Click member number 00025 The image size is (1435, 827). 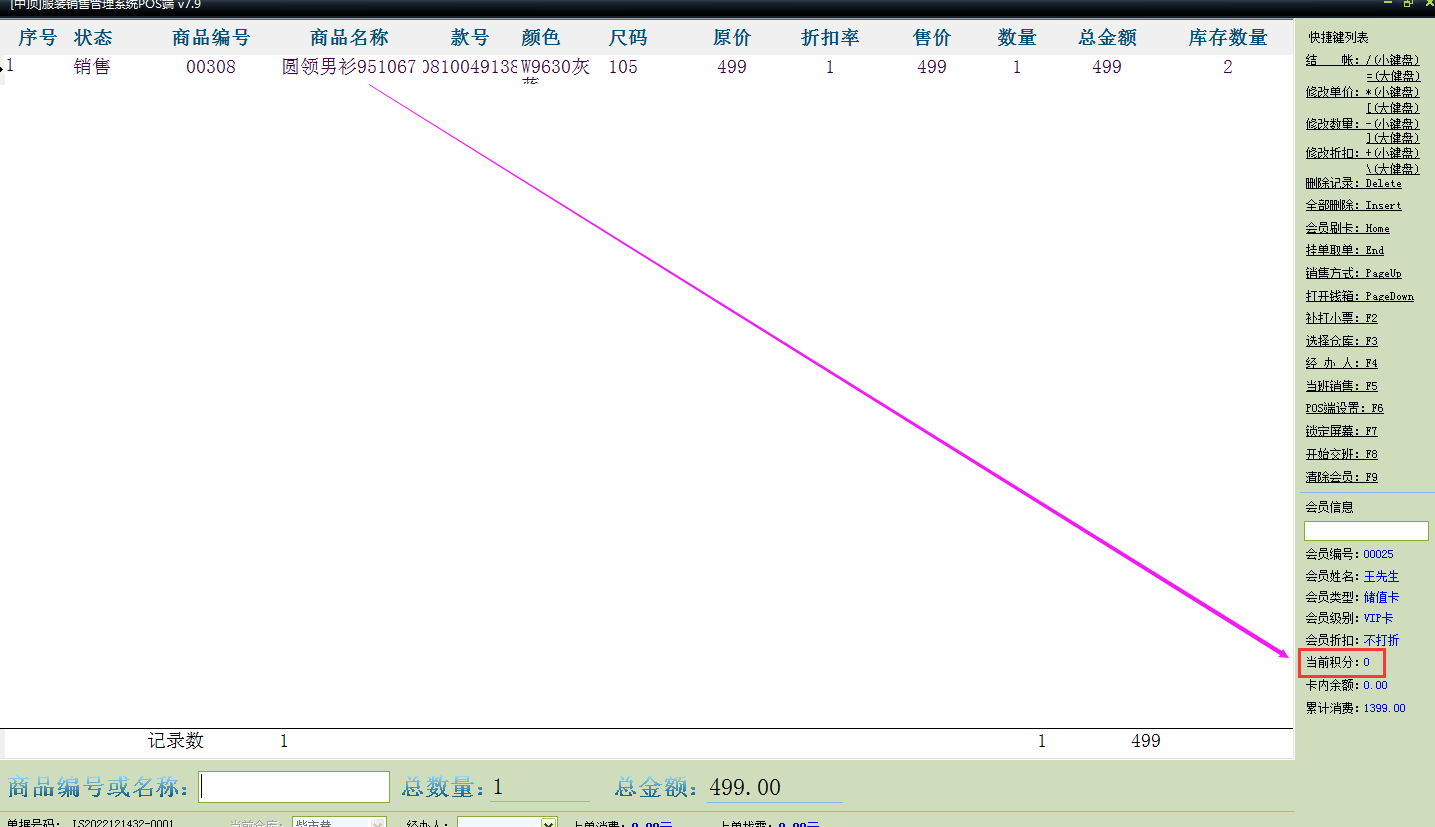click(1378, 554)
